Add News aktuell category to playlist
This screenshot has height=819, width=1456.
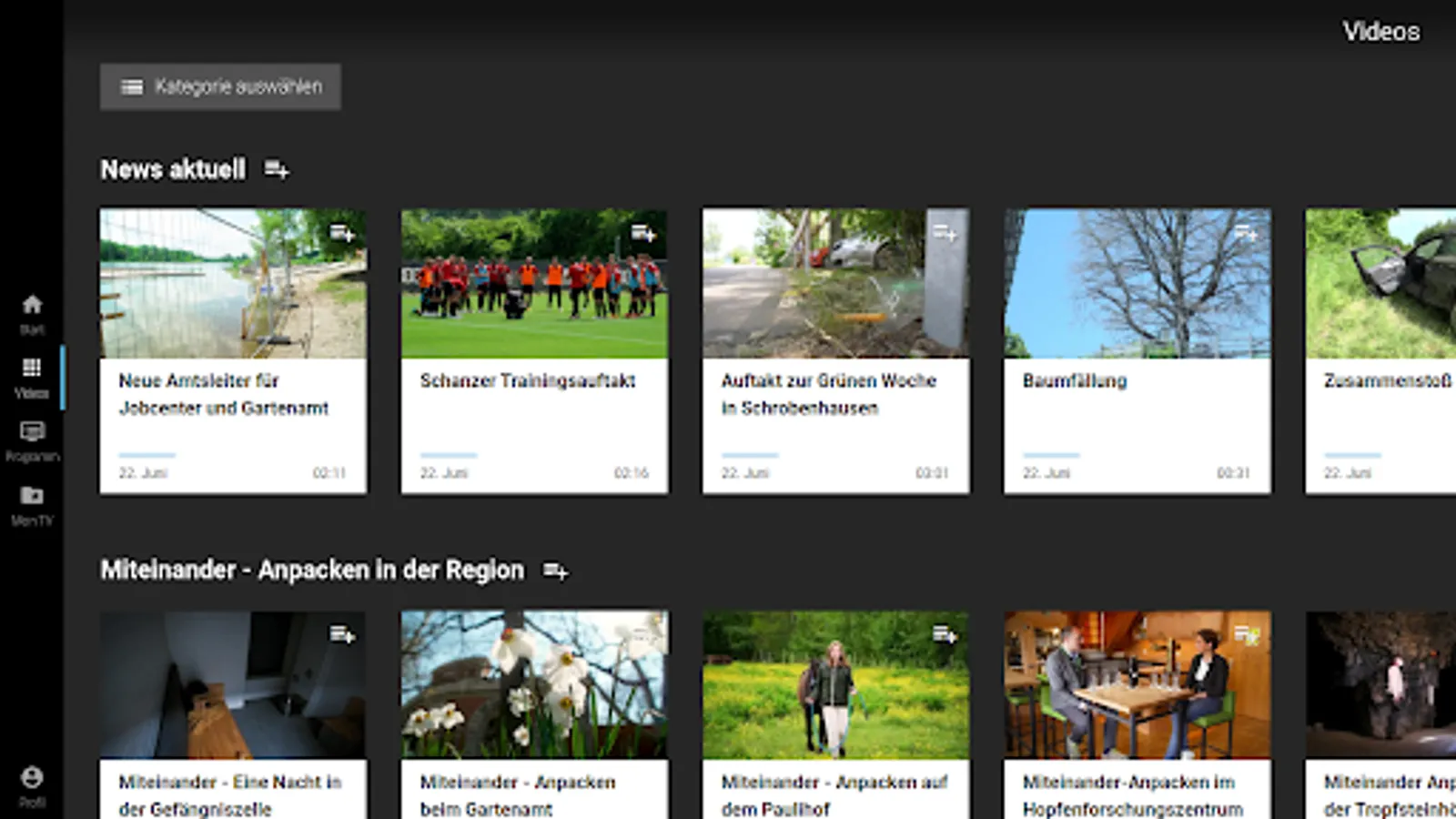(277, 169)
